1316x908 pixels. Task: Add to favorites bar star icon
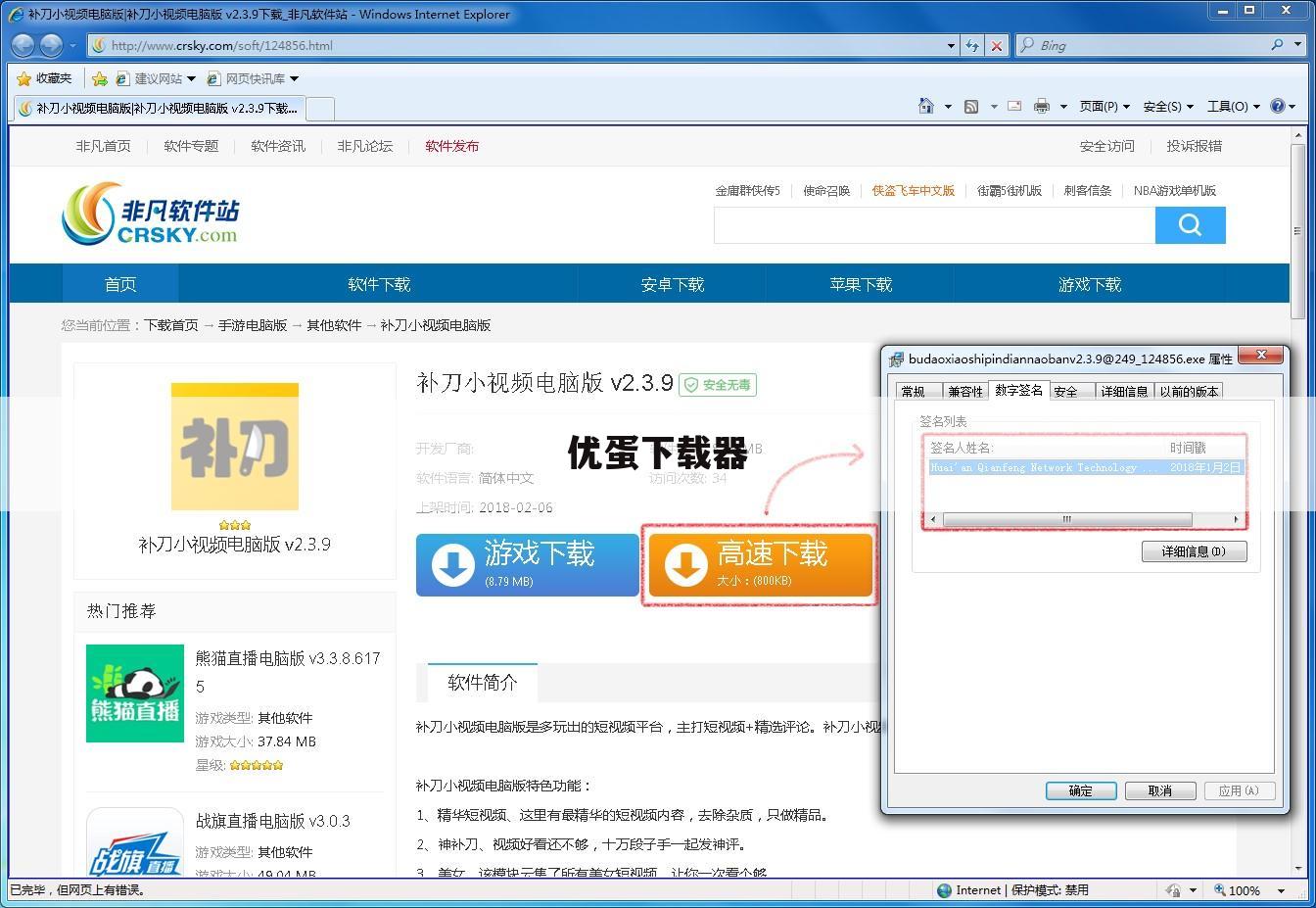[x=99, y=78]
